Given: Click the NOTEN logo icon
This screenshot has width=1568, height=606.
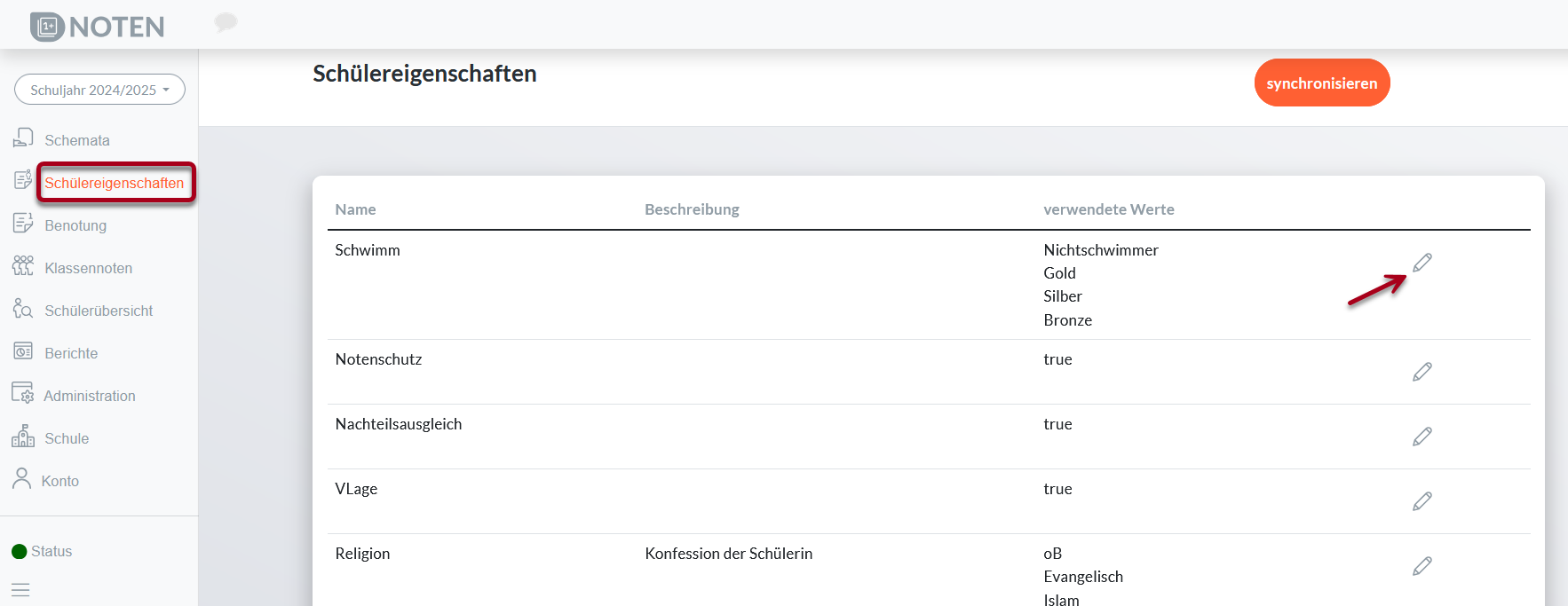Looking at the screenshot, I should [47, 27].
